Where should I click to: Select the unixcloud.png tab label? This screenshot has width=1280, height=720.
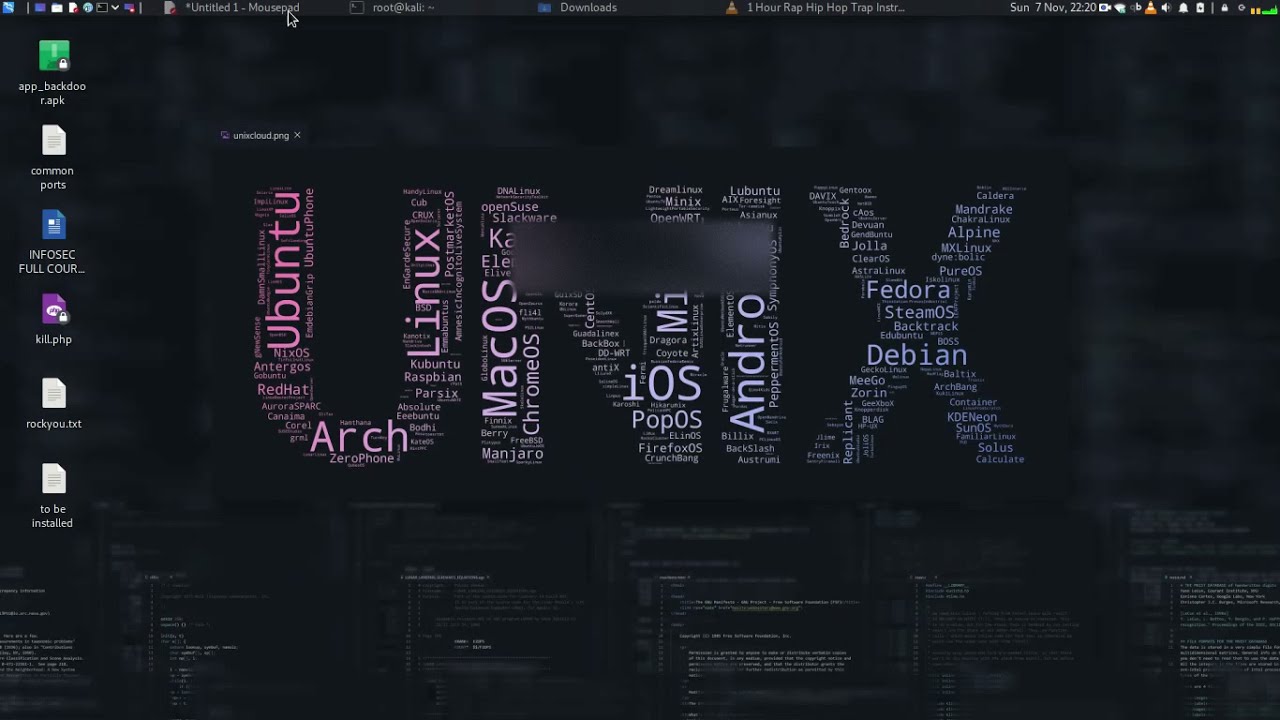tap(261, 135)
